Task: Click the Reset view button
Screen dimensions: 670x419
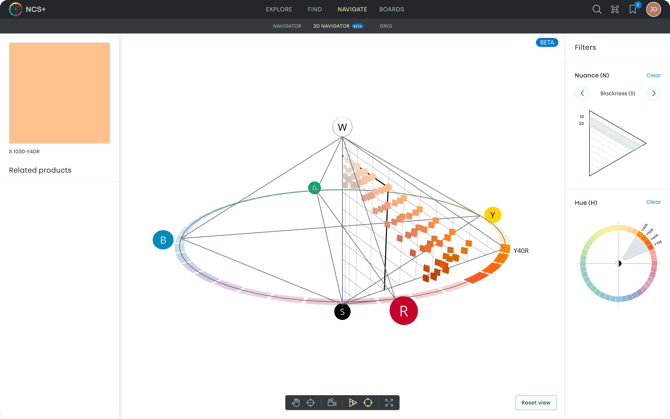Action: tap(536, 403)
